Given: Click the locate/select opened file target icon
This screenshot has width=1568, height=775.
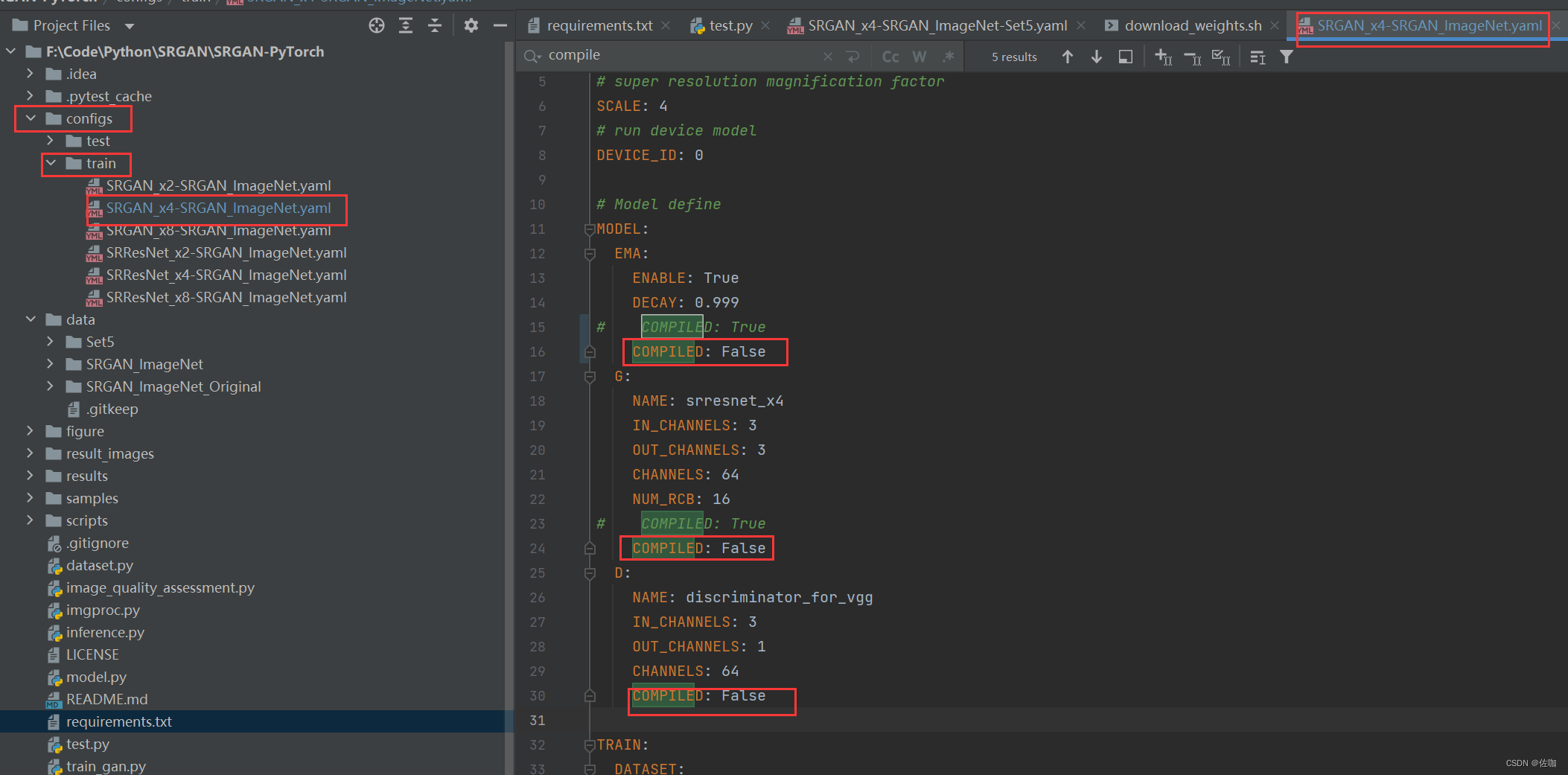Looking at the screenshot, I should point(377,25).
